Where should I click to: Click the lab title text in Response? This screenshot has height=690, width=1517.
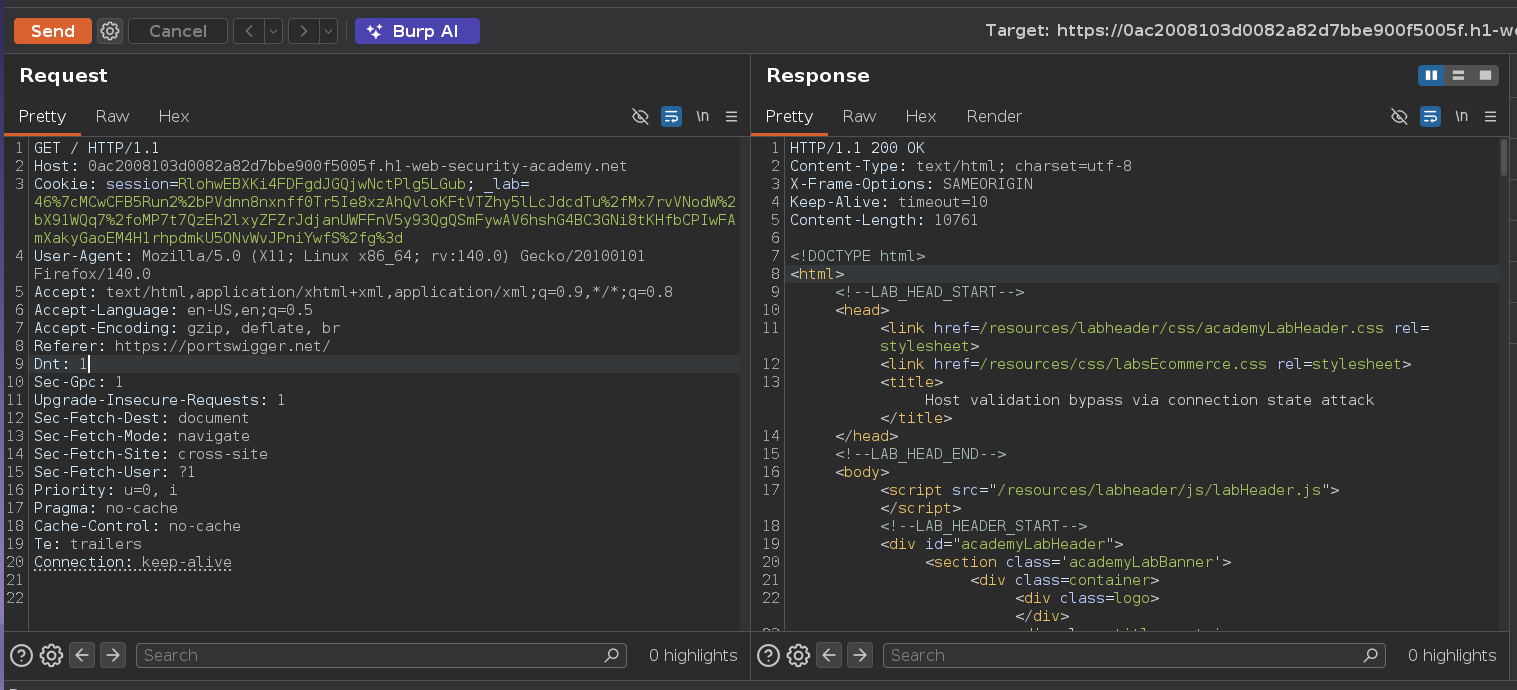coord(1149,400)
